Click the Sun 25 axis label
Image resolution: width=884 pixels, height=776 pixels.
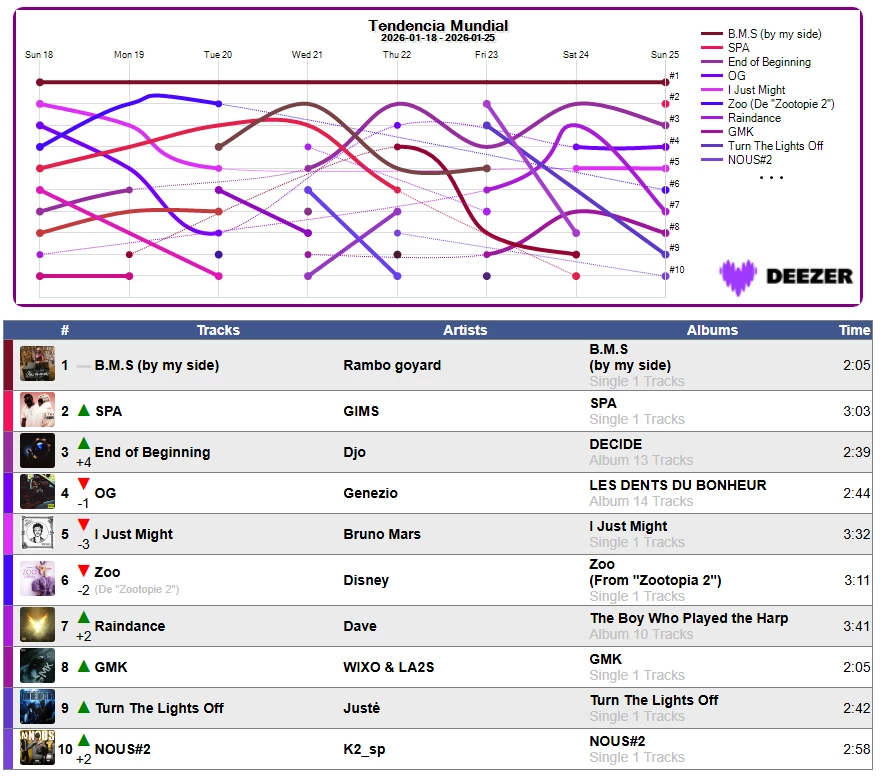click(x=665, y=55)
